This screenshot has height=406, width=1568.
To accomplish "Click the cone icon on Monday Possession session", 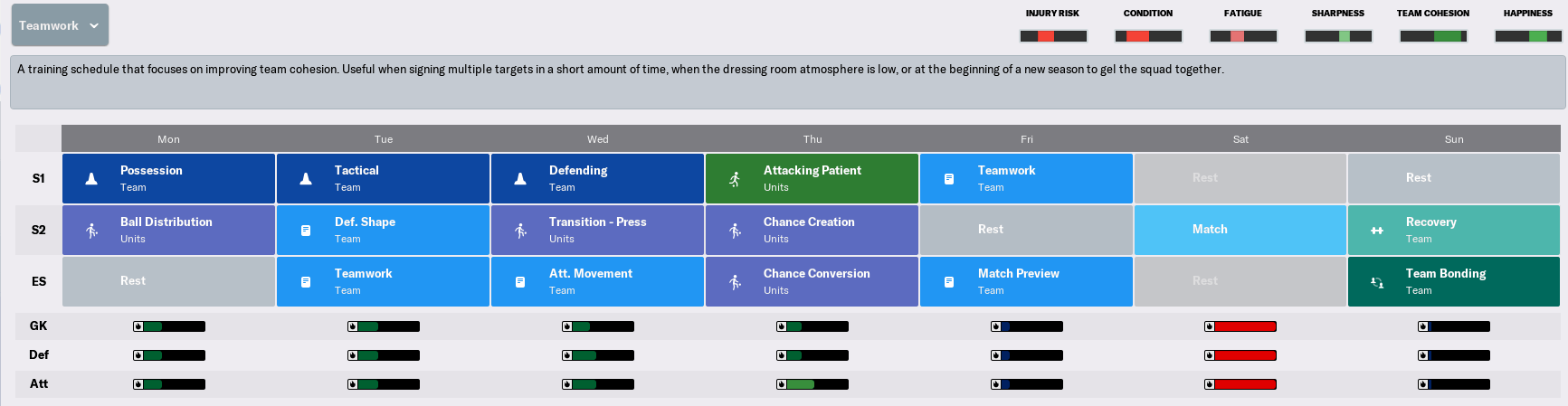I will tap(91, 179).
